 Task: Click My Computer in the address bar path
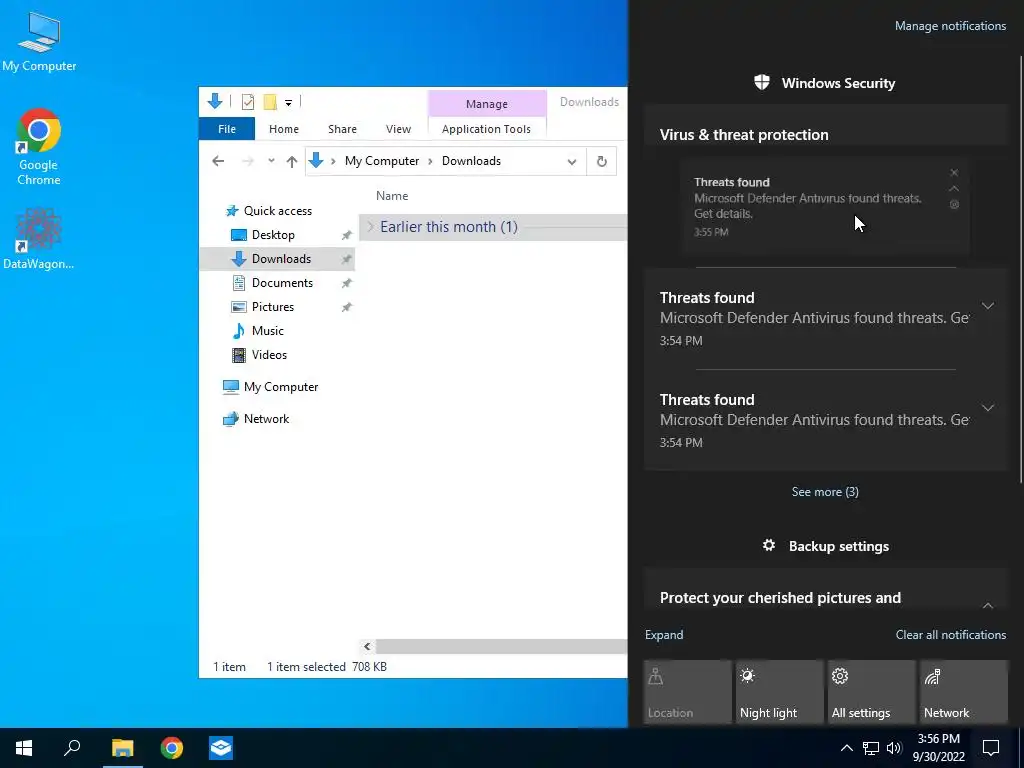tap(382, 161)
